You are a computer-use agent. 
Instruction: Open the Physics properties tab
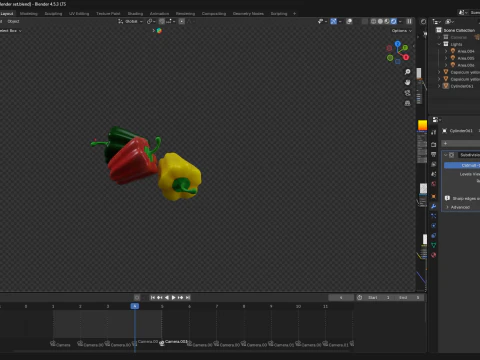pyautogui.click(x=434, y=226)
